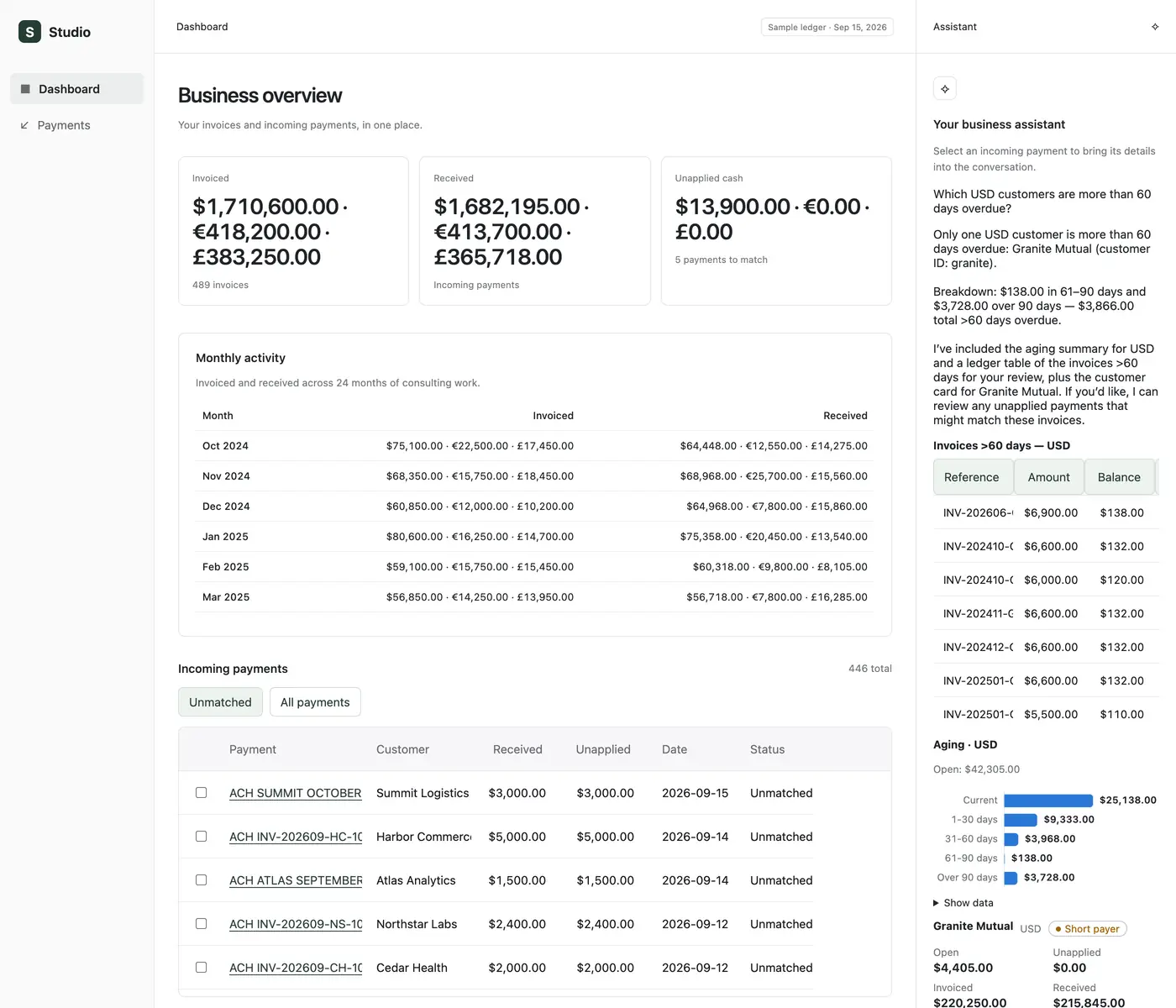Click the INV-202411 invoice row

coord(1046,613)
